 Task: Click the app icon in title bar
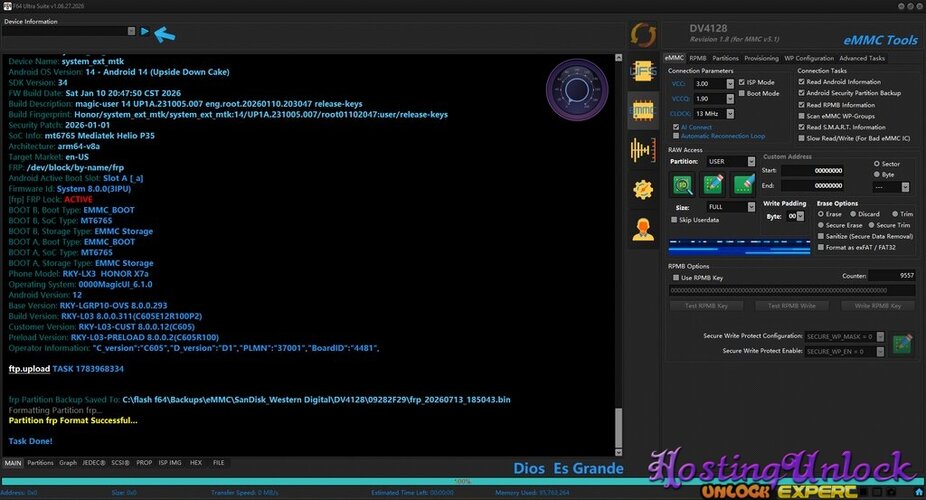point(8,6)
